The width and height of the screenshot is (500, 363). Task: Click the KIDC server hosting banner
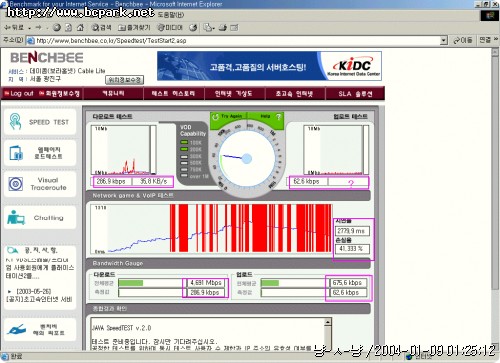click(269, 66)
